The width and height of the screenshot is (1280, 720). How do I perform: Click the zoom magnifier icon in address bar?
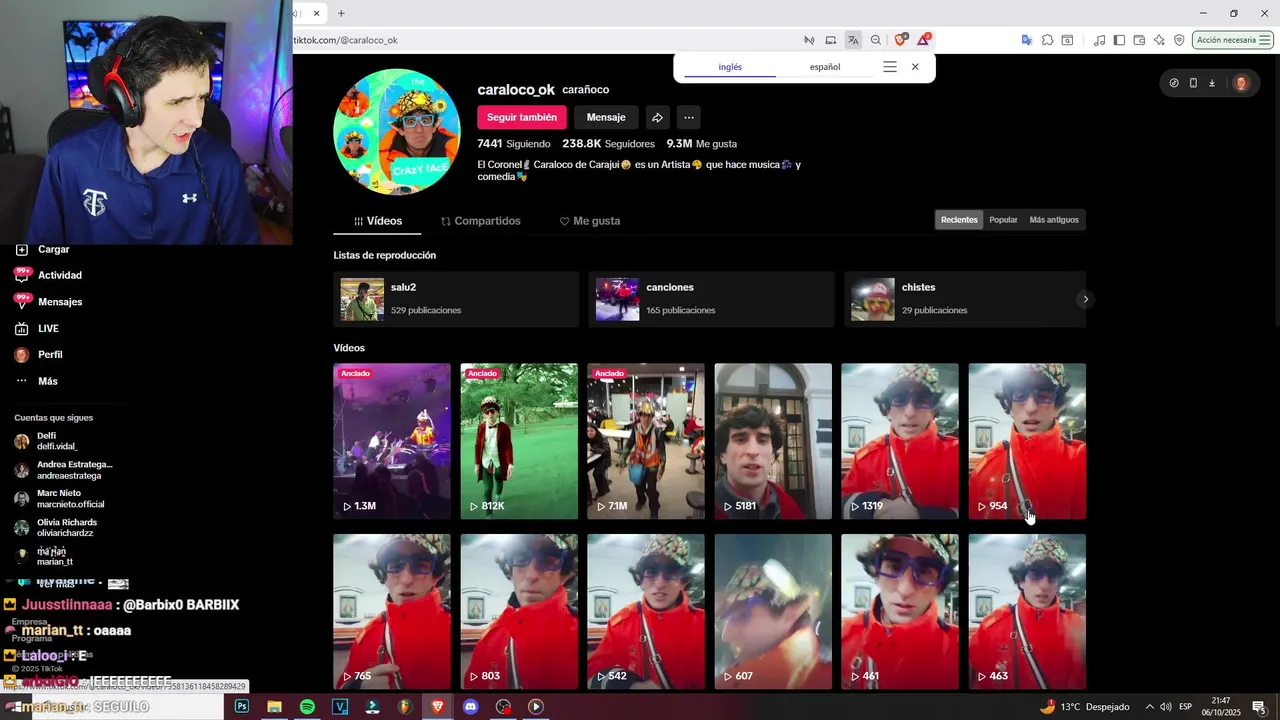point(876,40)
